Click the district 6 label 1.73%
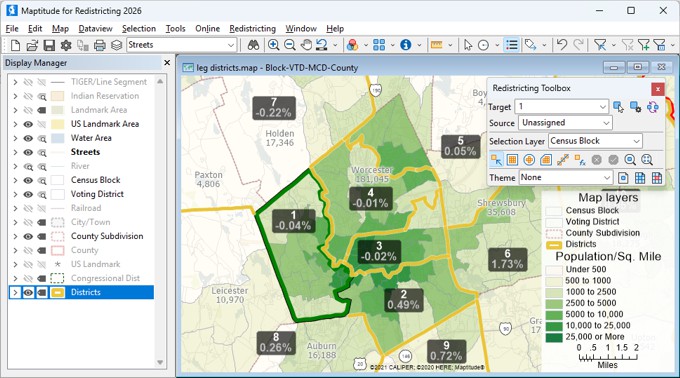This screenshot has height=378, width=680. tap(507, 259)
